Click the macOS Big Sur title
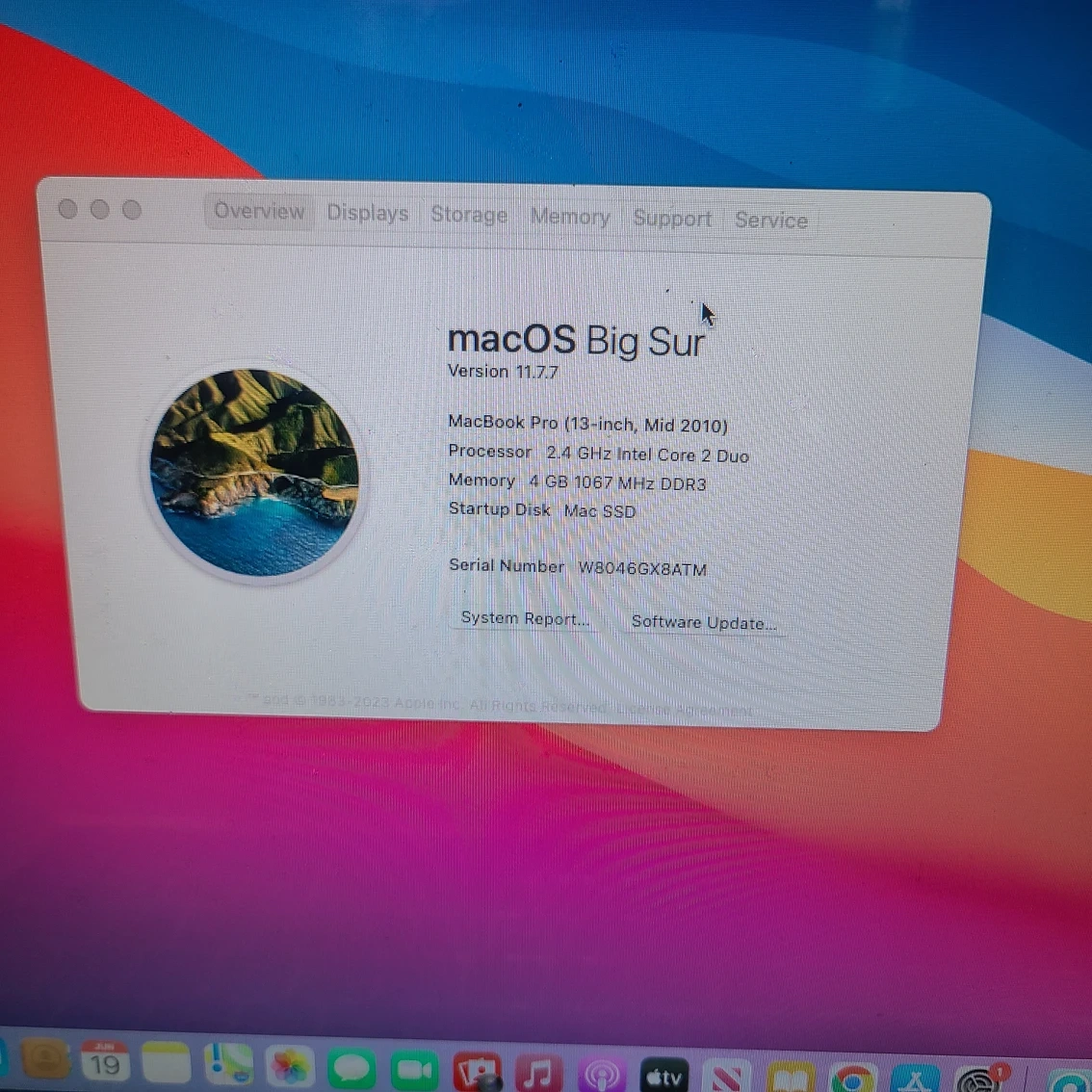 (x=577, y=341)
